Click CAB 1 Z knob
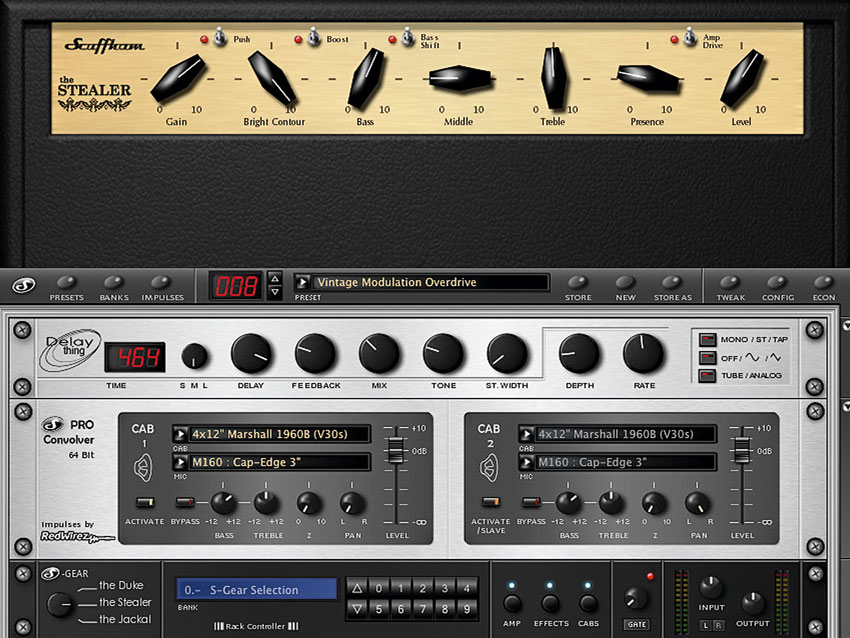This screenshot has height=638, width=850. click(309, 503)
